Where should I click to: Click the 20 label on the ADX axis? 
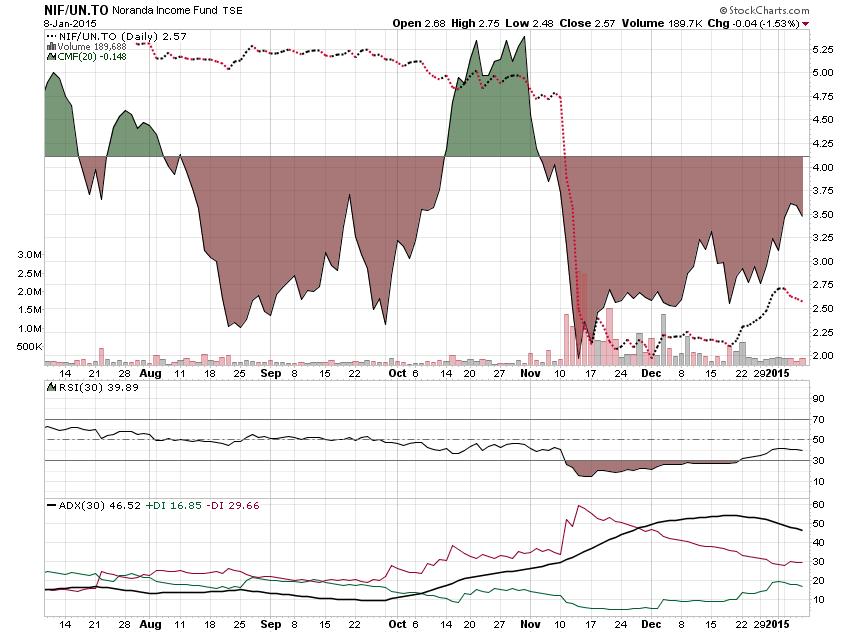(x=818, y=580)
